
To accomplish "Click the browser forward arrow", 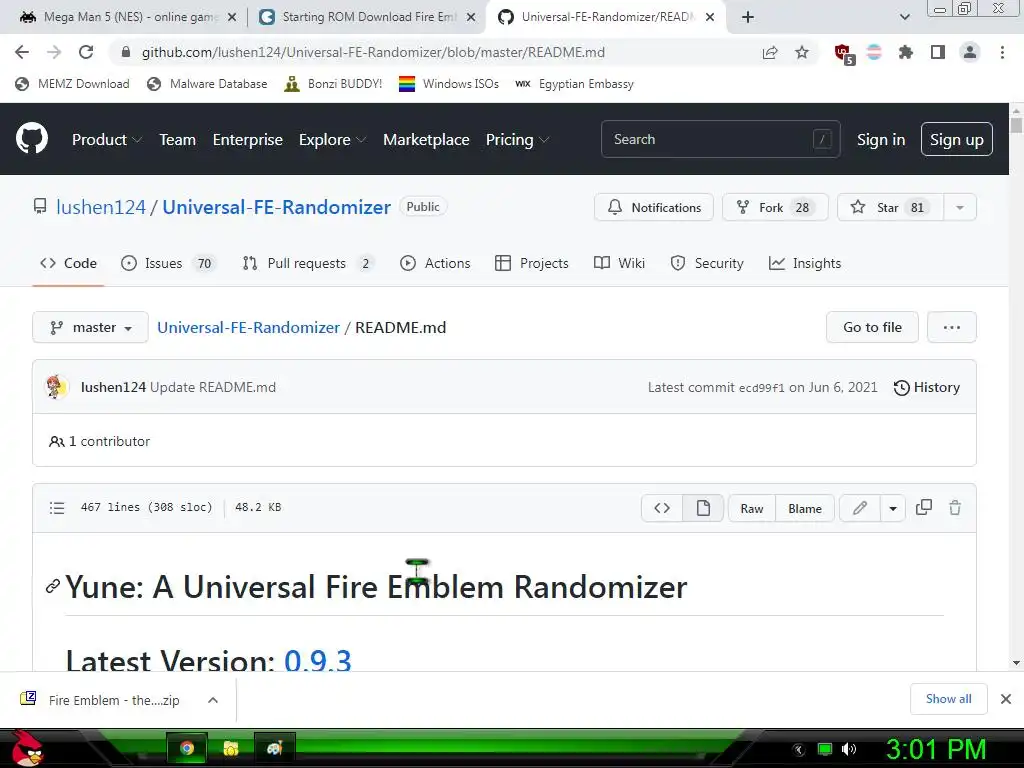I will coord(54,52).
